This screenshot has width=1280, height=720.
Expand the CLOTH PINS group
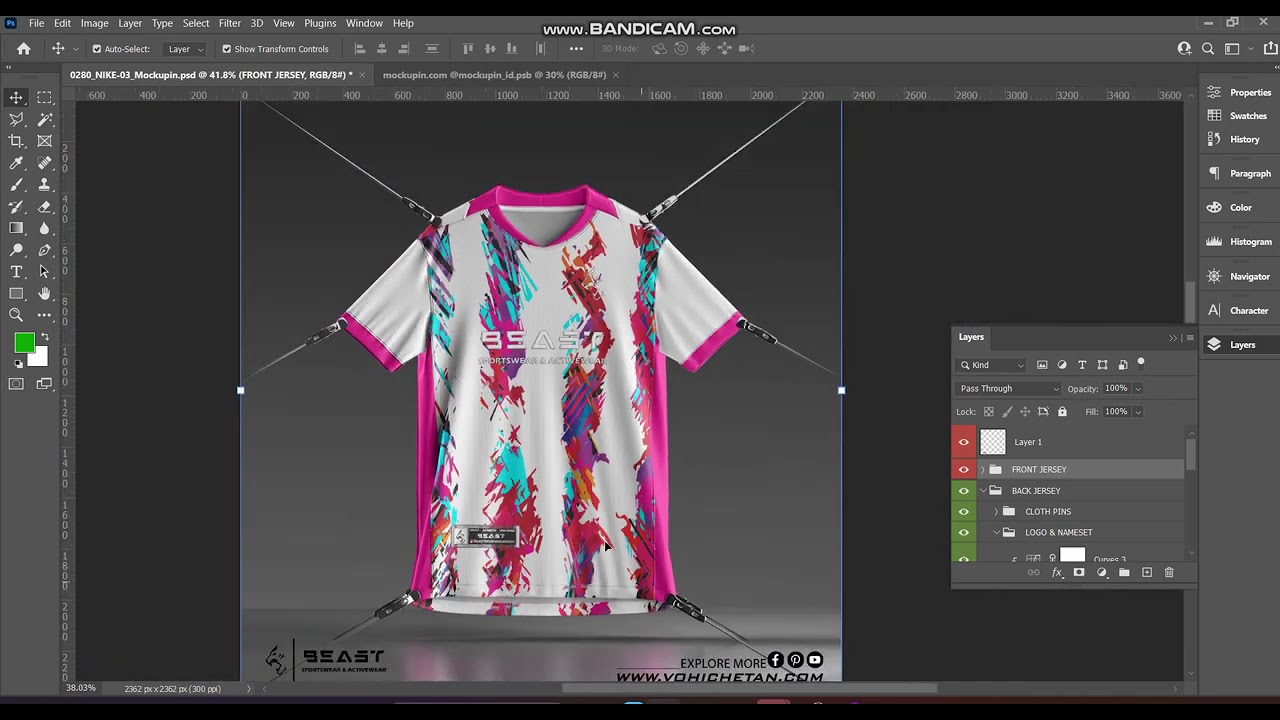tap(996, 512)
